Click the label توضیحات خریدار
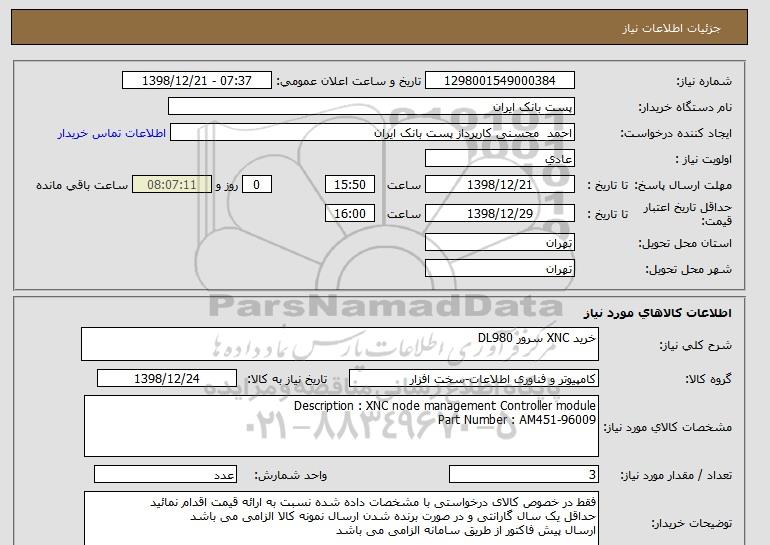This screenshot has width=770, height=545. (692, 523)
